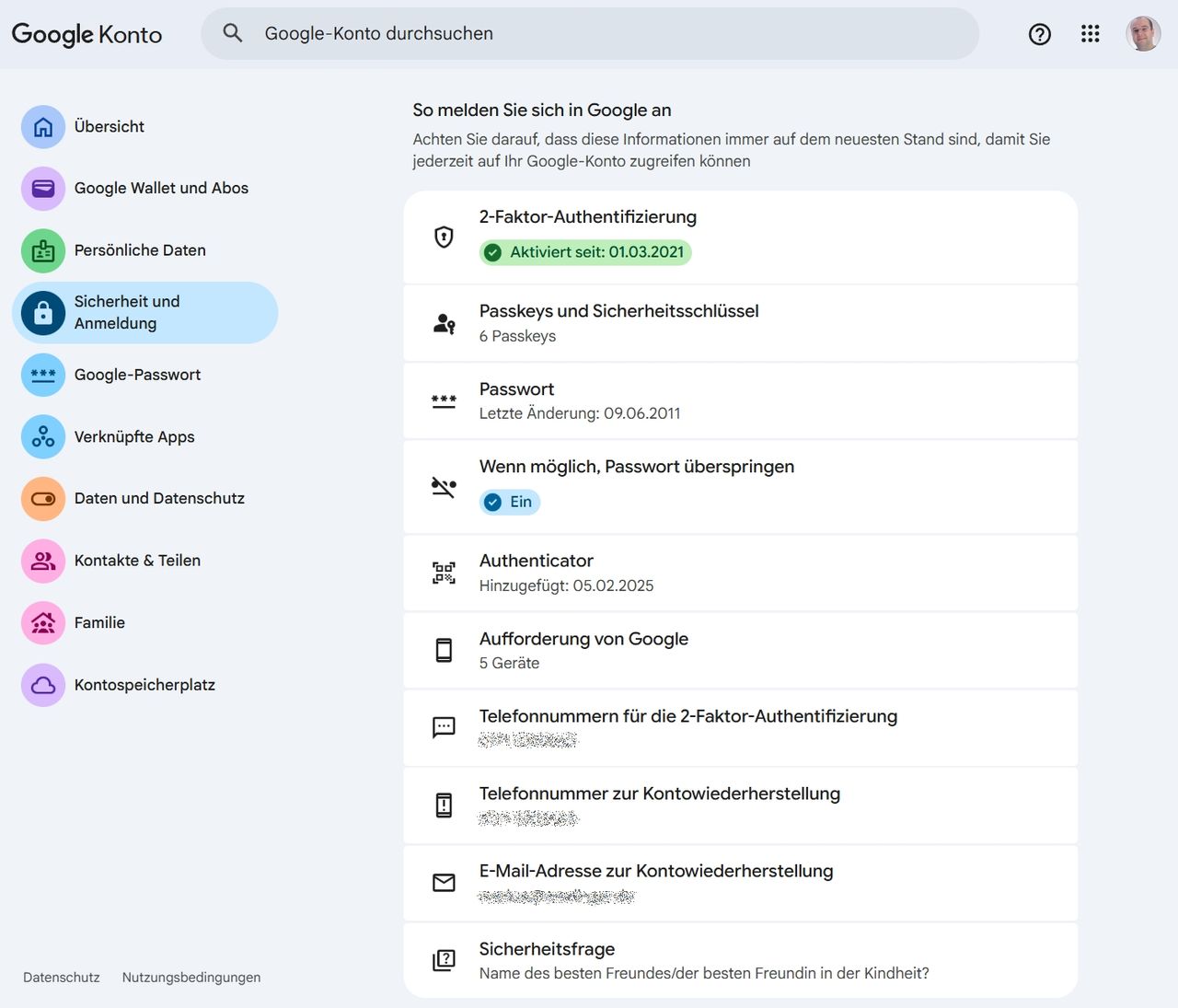Click the Aufforderung von Google phone icon
Viewport: 1178px width, 1008px height.
click(x=444, y=651)
